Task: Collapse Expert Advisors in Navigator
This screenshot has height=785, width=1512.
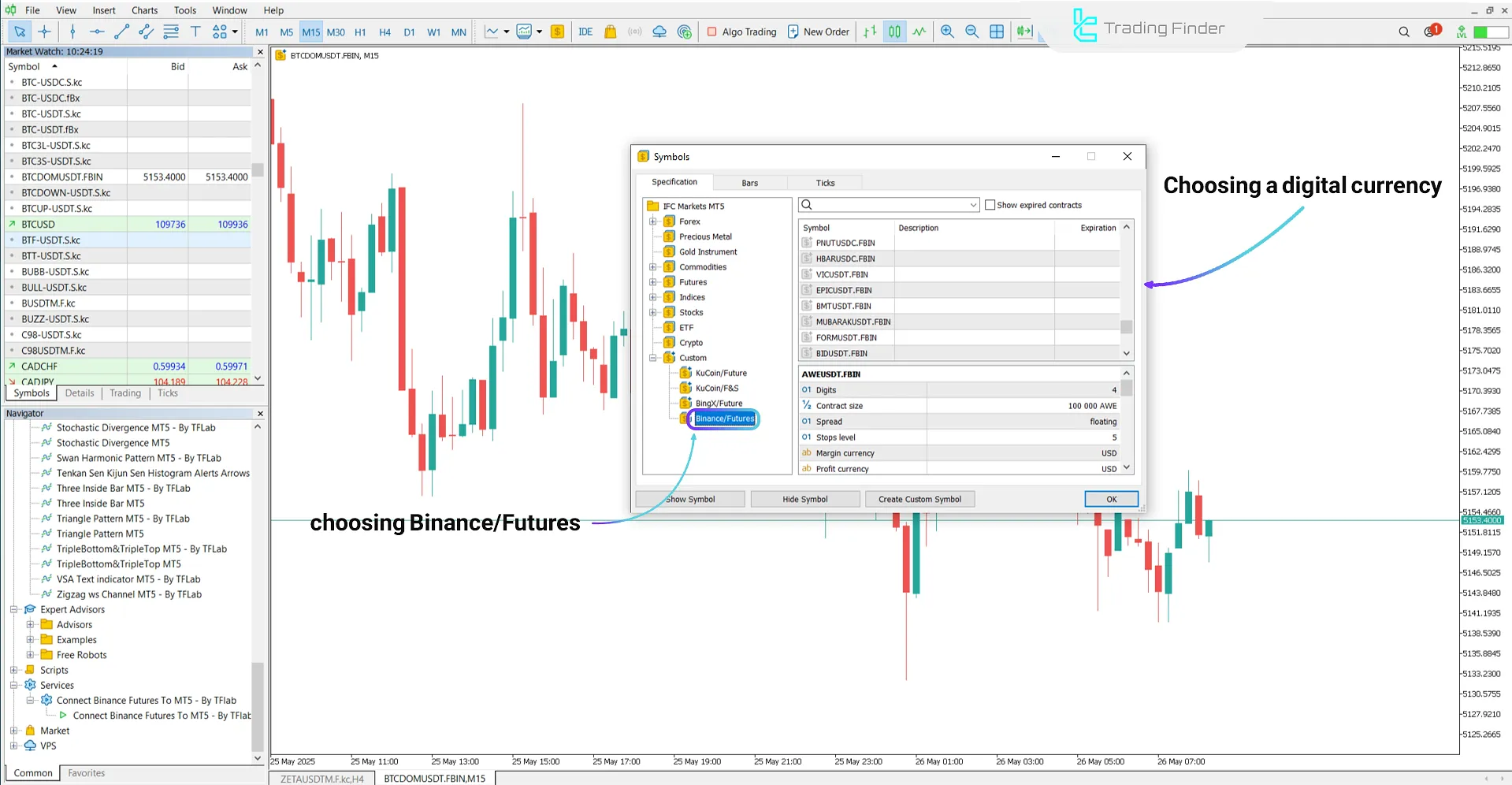Action: (x=13, y=609)
